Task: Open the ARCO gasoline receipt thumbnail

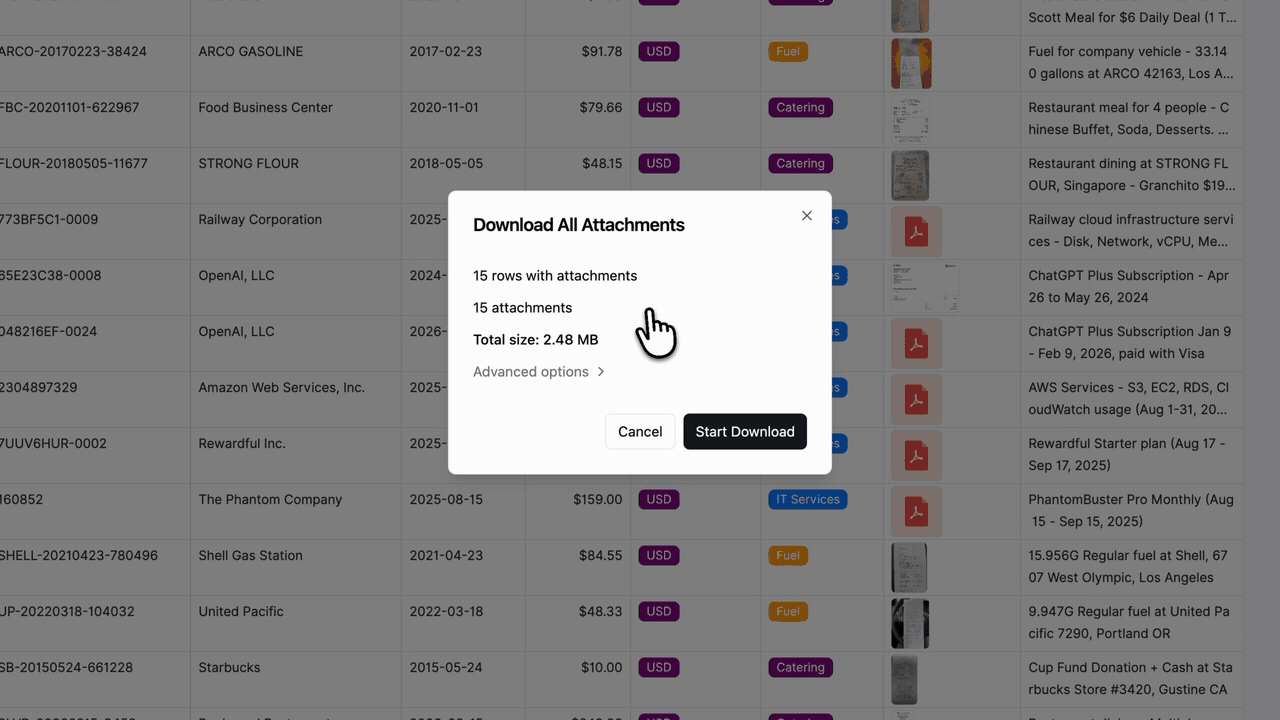Action: [x=911, y=63]
